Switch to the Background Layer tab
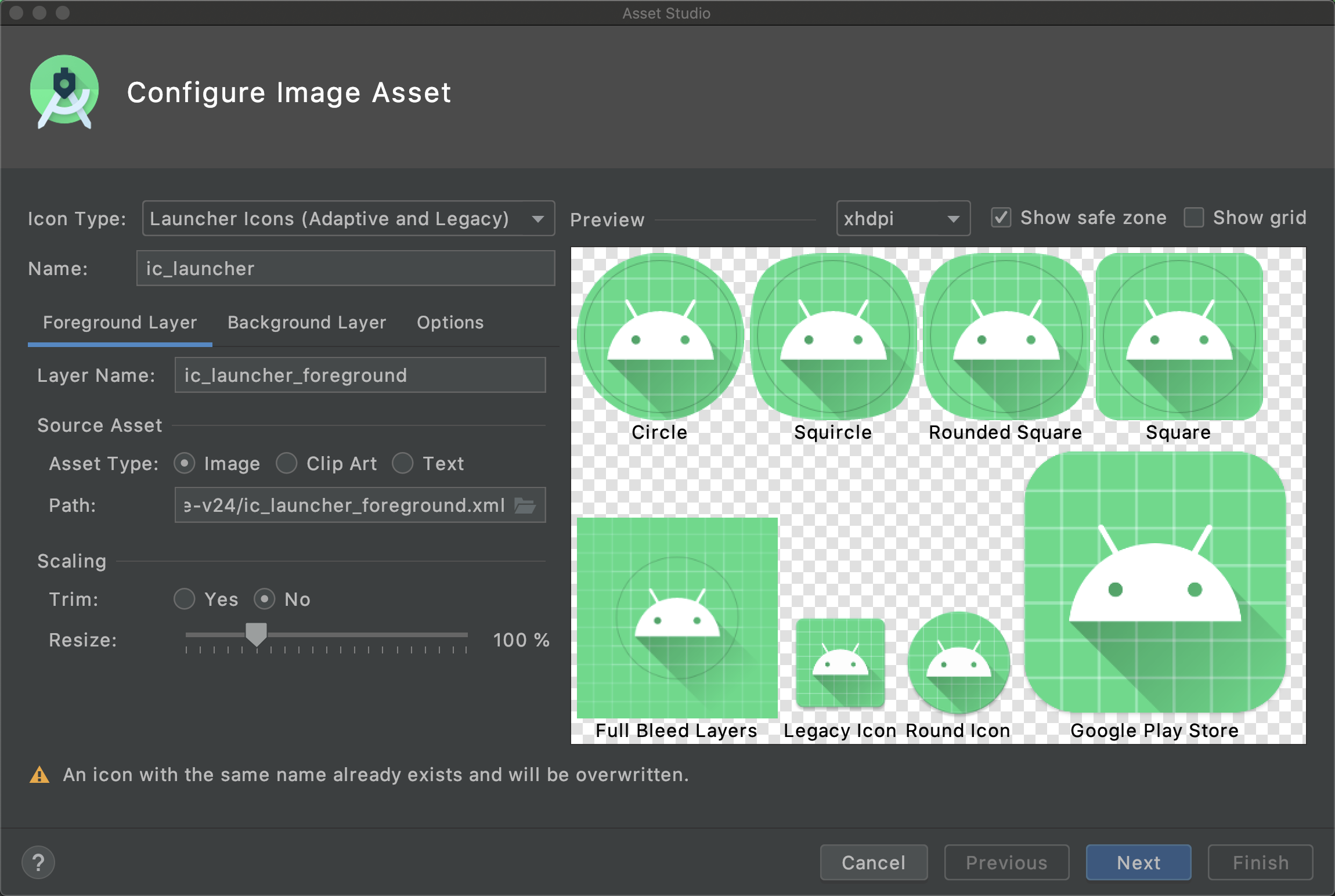 click(x=307, y=323)
